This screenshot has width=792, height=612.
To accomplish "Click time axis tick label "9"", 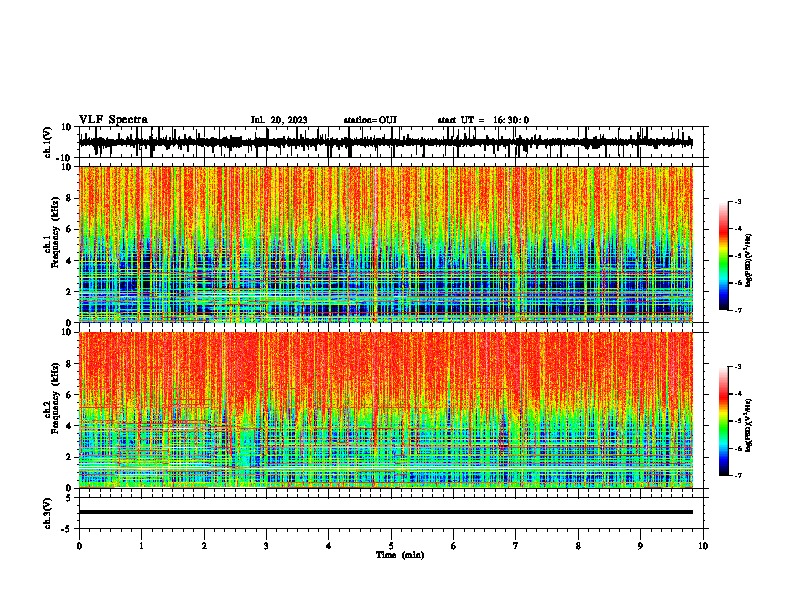I will pyautogui.click(x=640, y=546).
